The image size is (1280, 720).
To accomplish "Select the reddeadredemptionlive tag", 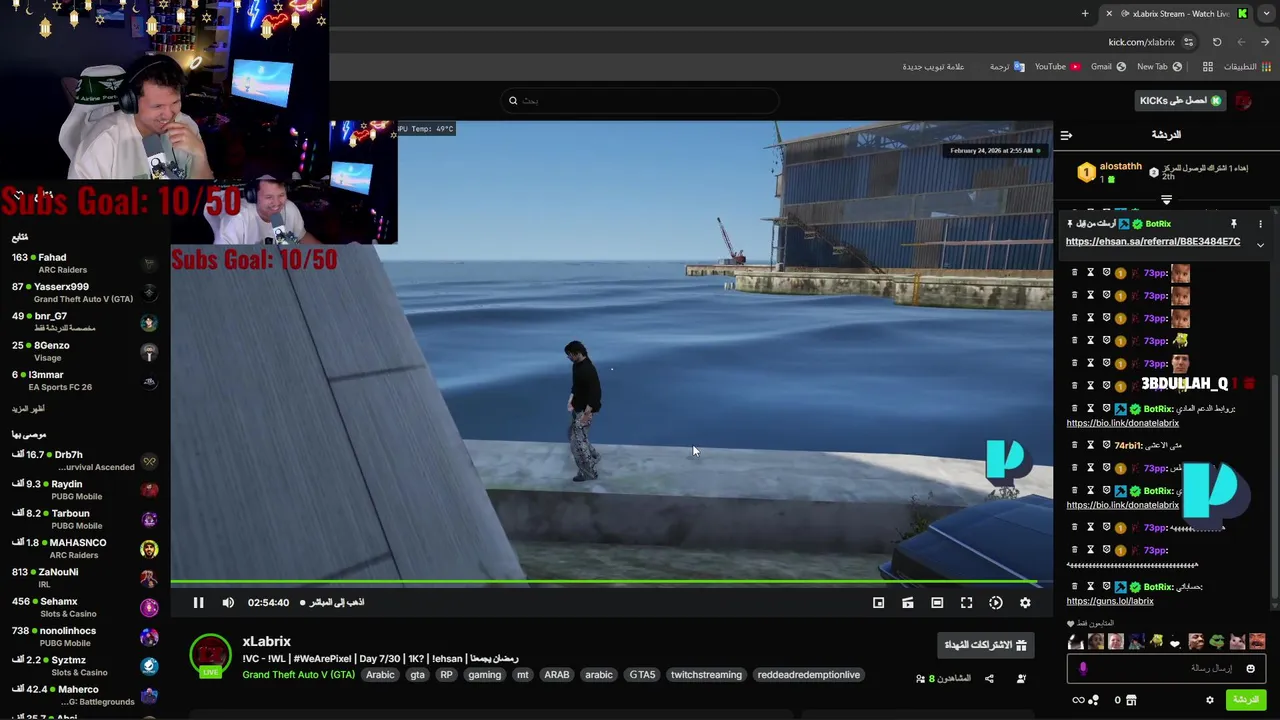I will pos(808,675).
